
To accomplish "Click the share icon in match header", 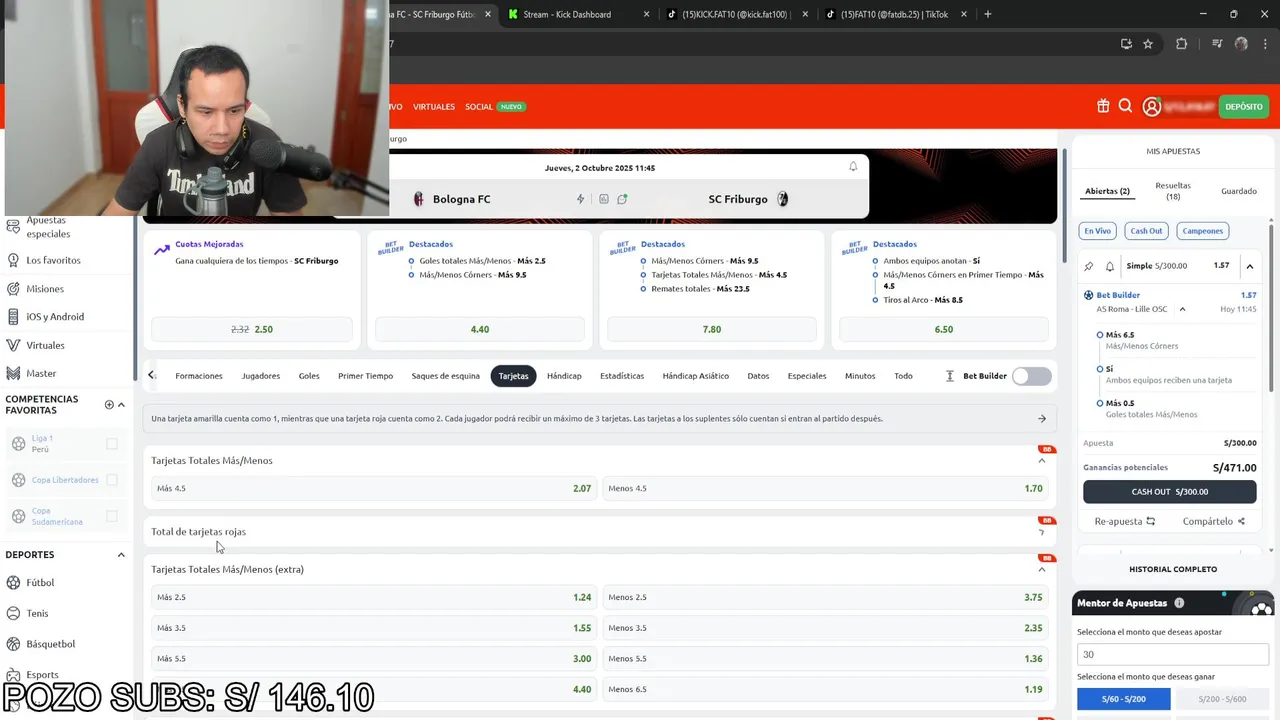I will click(622, 199).
